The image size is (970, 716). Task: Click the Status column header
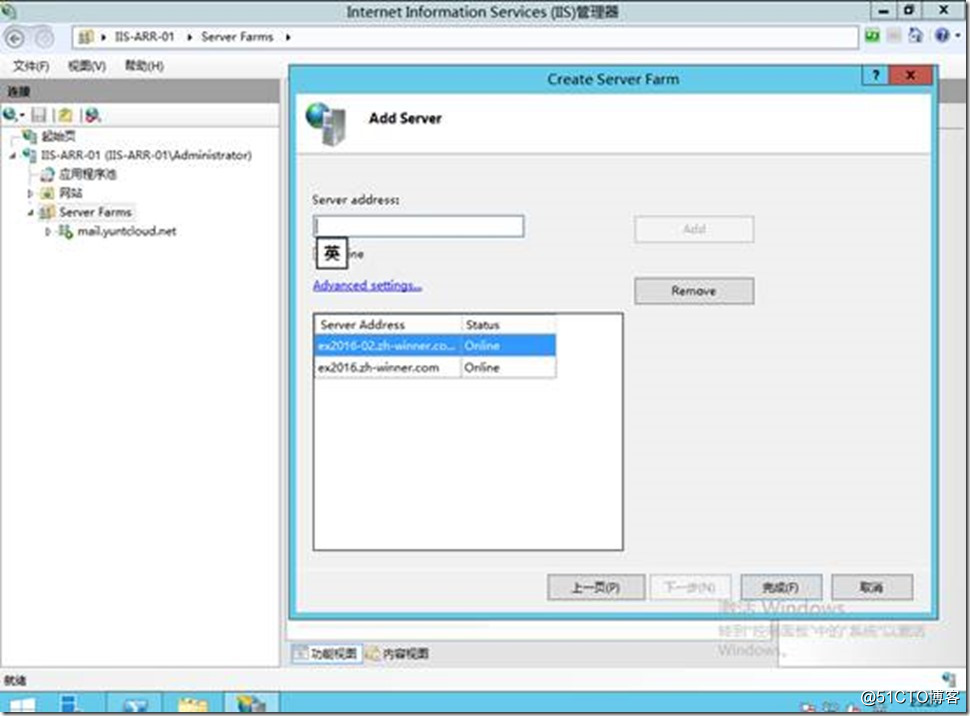pyautogui.click(x=509, y=324)
